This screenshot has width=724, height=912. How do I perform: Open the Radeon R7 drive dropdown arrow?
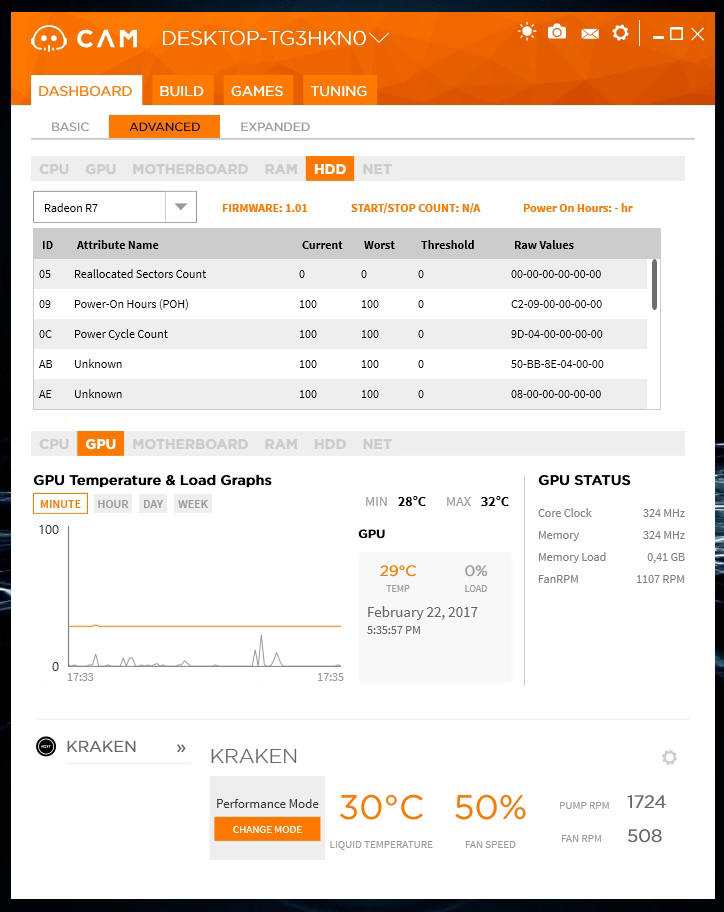pyautogui.click(x=181, y=207)
